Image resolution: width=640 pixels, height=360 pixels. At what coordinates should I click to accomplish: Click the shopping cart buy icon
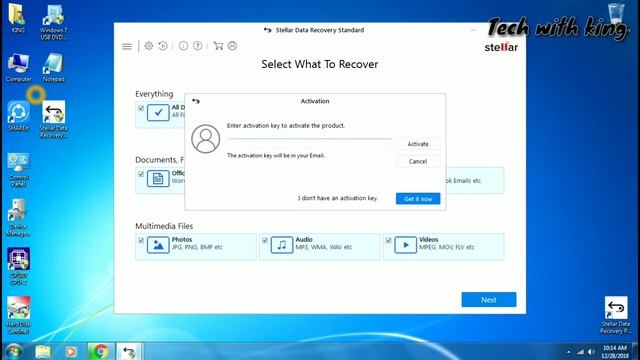click(x=218, y=46)
